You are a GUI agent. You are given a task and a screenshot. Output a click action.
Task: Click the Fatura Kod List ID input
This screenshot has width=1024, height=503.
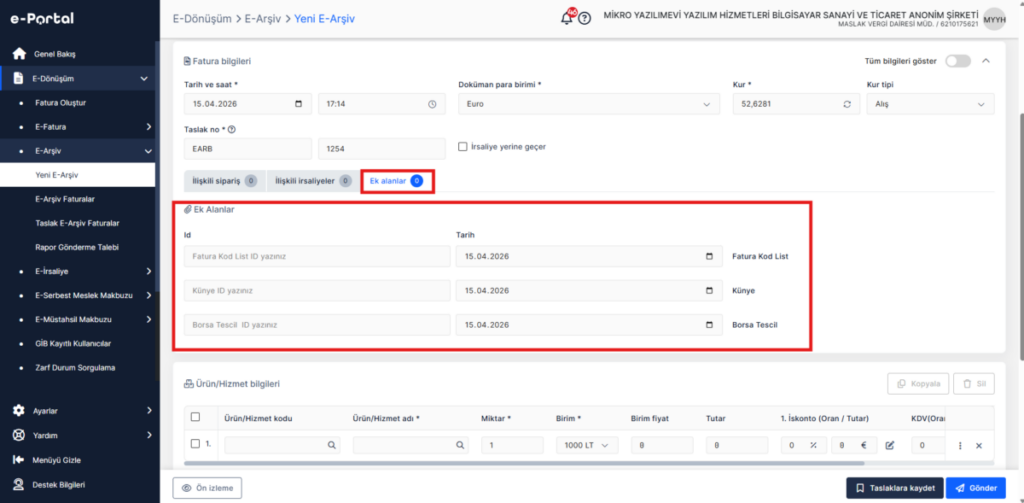[x=317, y=257]
